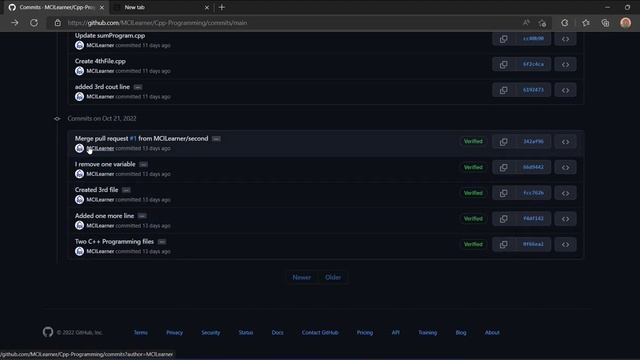The width and height of the screenshot is (640, 360).
Task: Open the browser profile avatar
Action: pyautogui.click(x=625, y=23)
